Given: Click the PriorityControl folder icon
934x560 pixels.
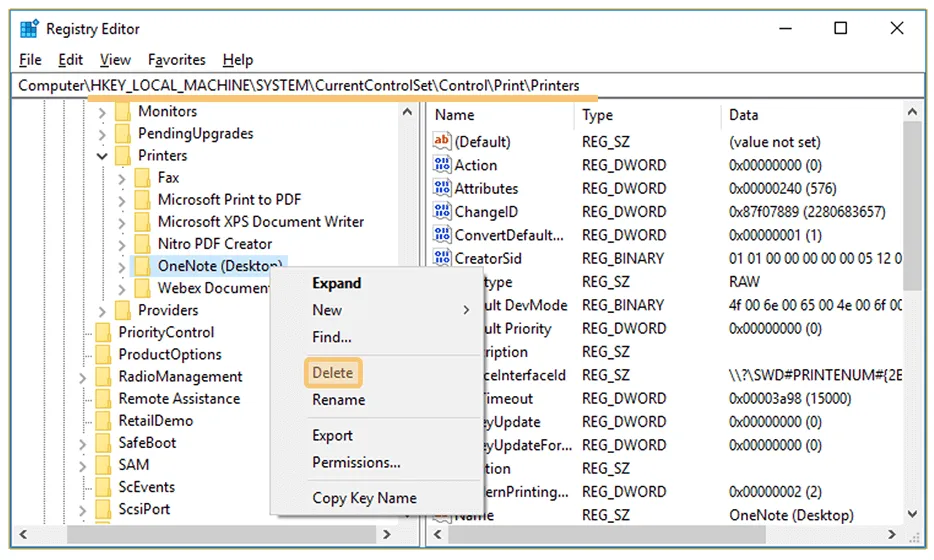Looking at the screenshot, I should [103, 332].
